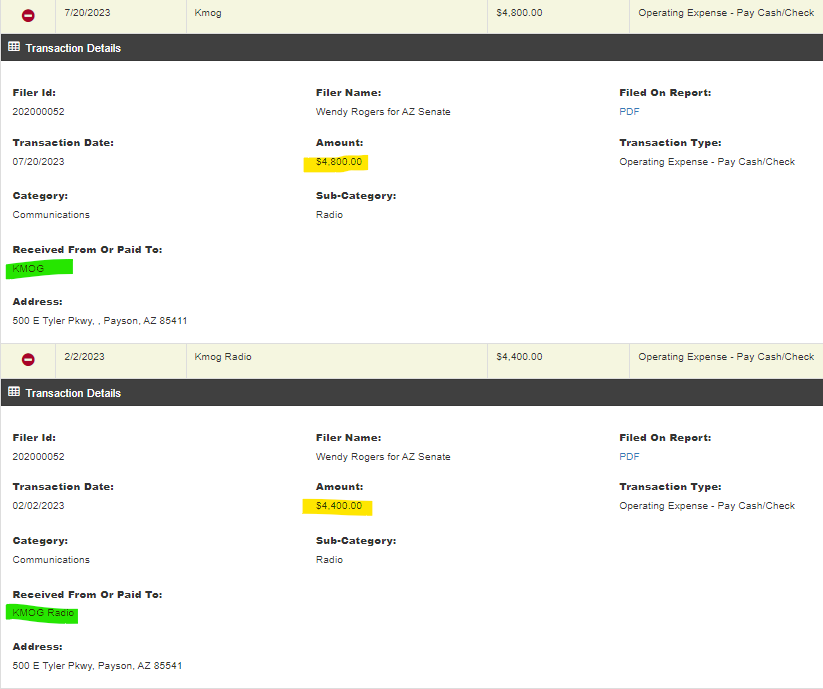Select the 7/20/2023 date cell
Screen dimensions: 823x689
click(121, 16)
